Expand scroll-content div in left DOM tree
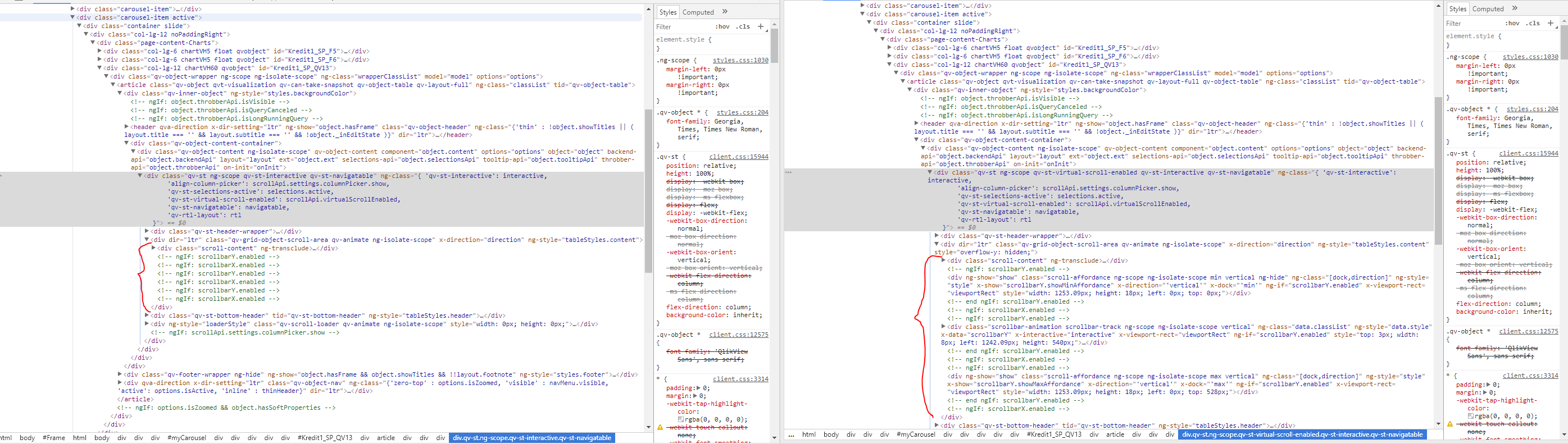This screenshot has height=444, width=1568. (153, 248)
